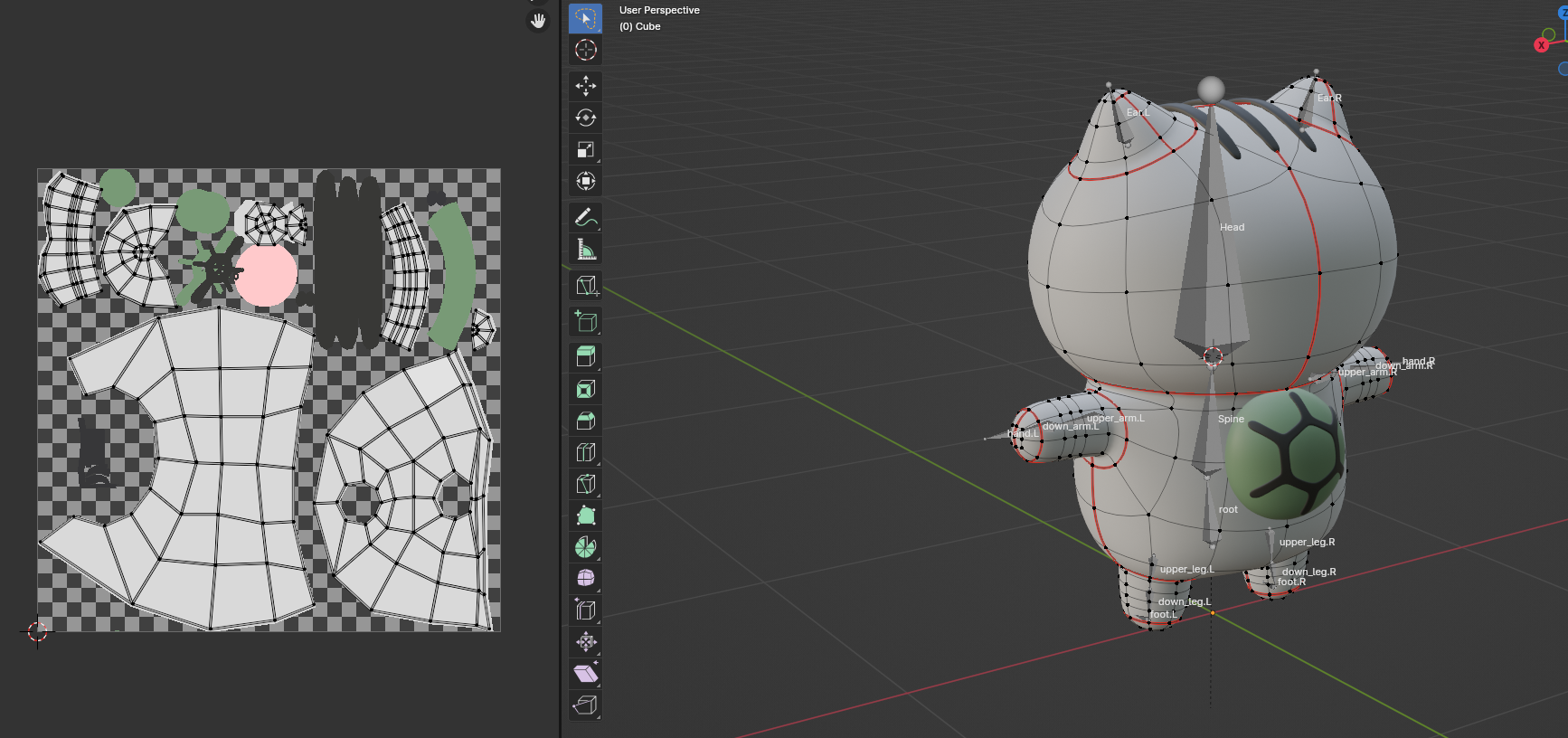Activate the Edge Slide tool
1568x738 pixels.
[585, 610]
